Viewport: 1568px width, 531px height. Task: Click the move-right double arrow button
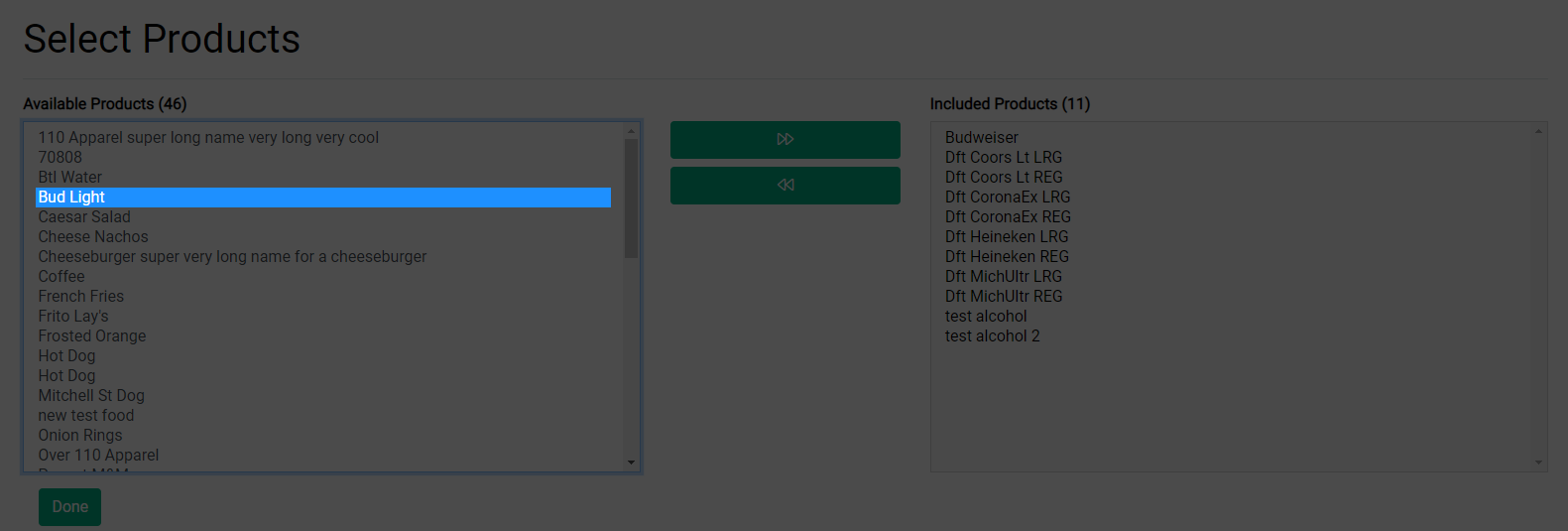coord(784,140)
